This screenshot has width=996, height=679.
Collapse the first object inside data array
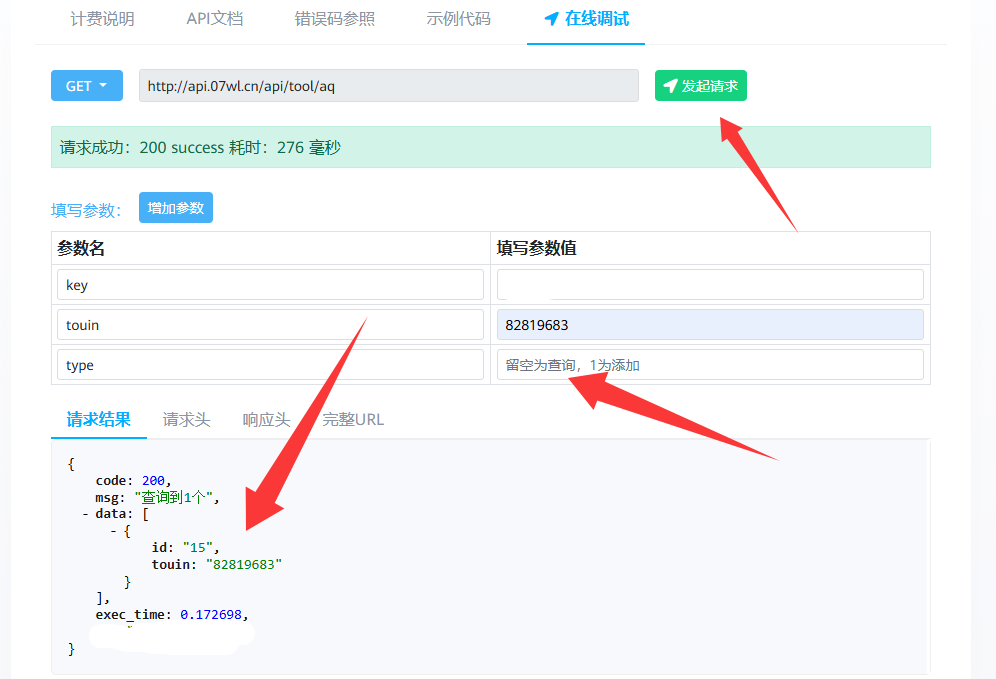pos(114,530)
